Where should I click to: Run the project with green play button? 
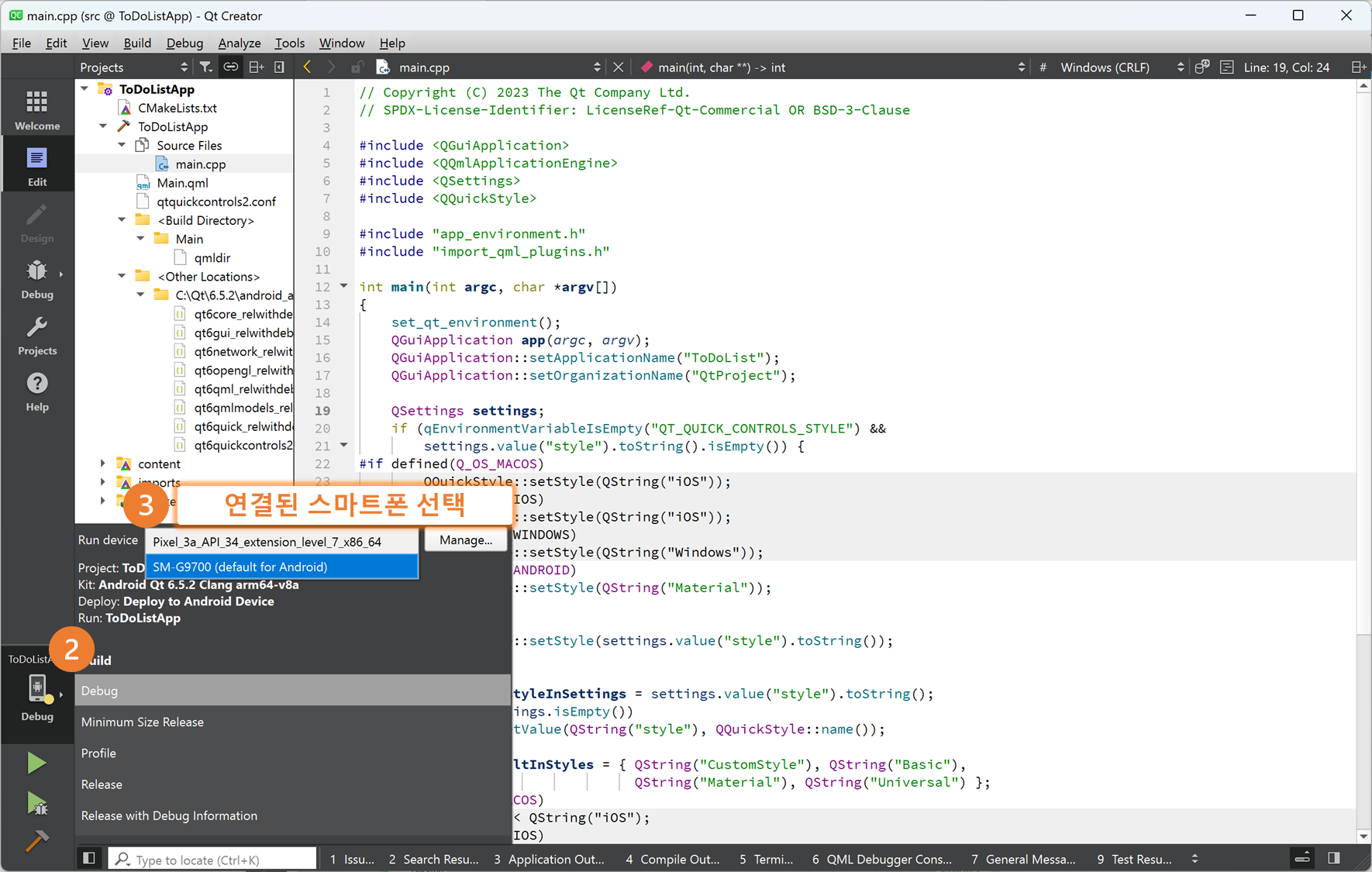pyautogui.click(x=36, y=763)
